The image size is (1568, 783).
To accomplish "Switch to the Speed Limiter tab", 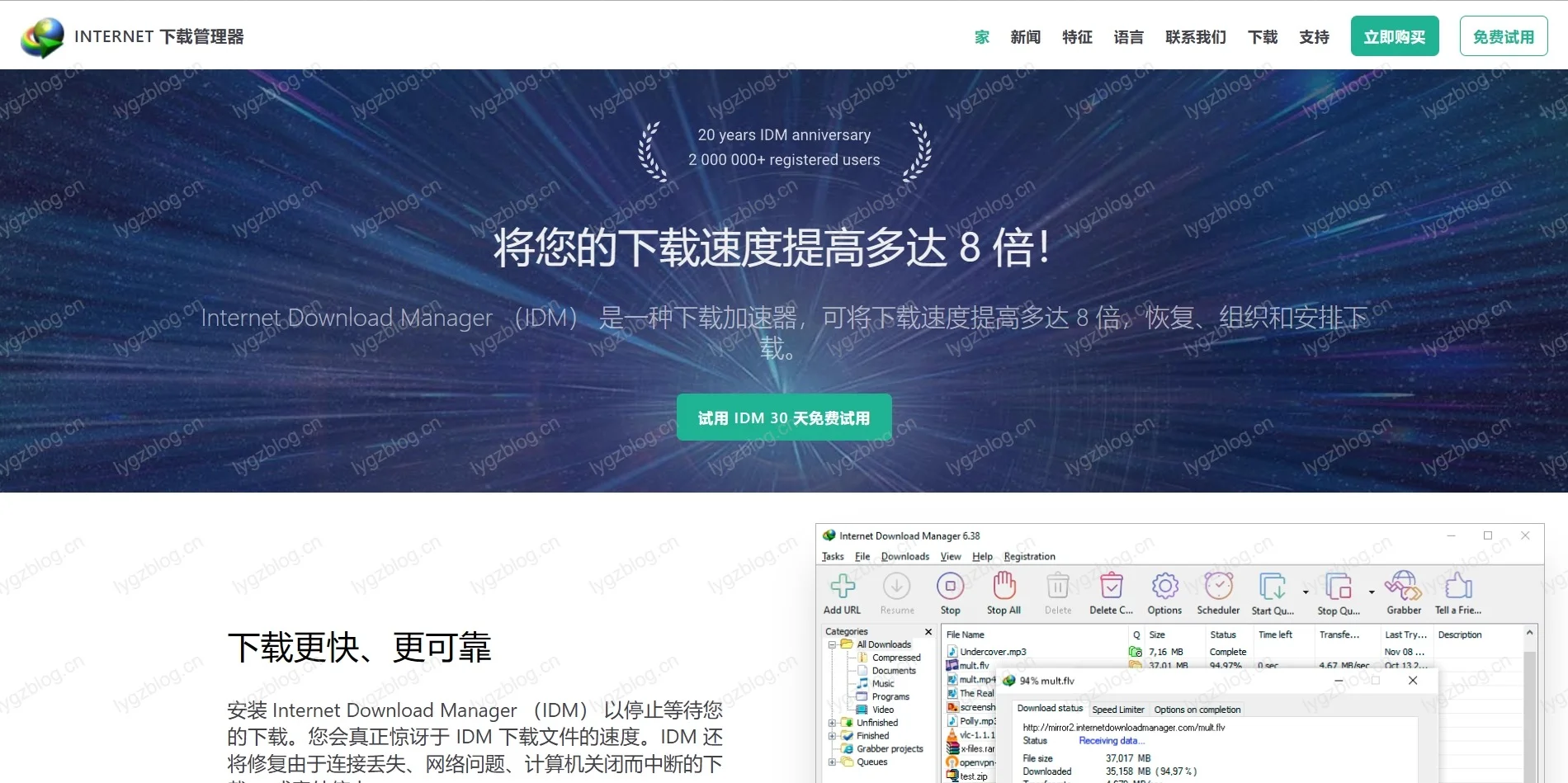I will point(1117,709).
